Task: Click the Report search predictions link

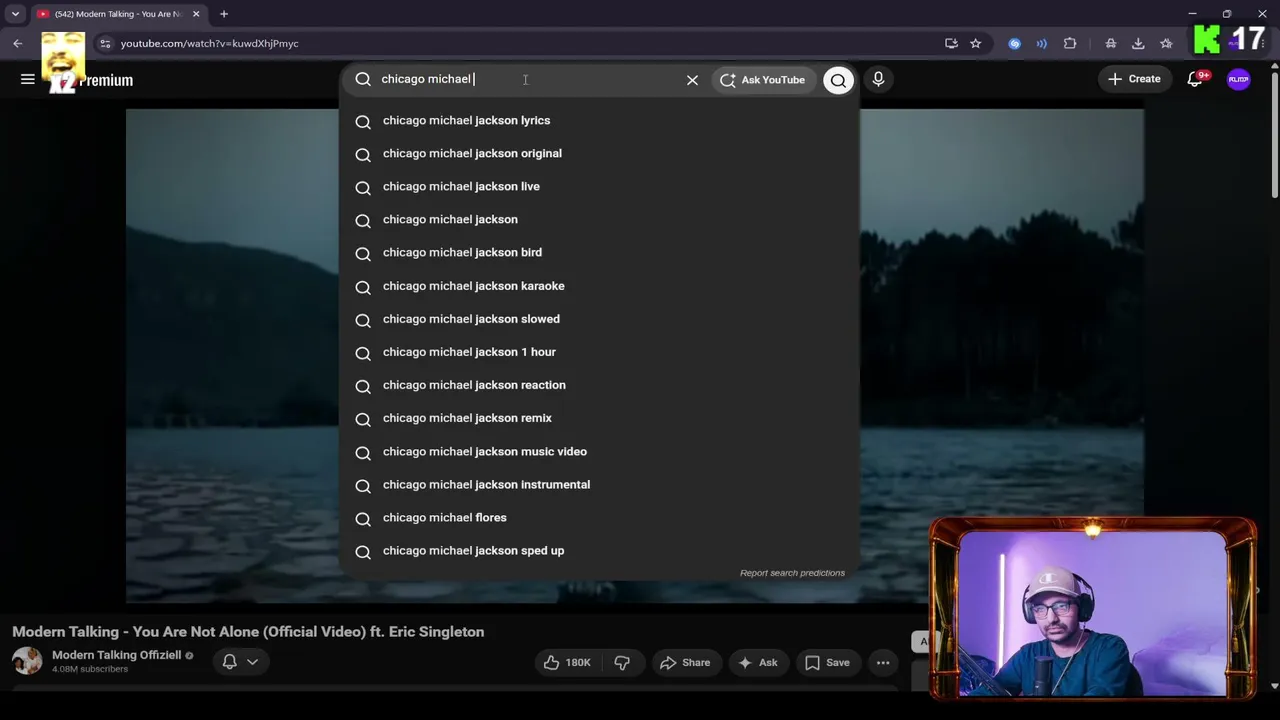Action: point(792,573)
